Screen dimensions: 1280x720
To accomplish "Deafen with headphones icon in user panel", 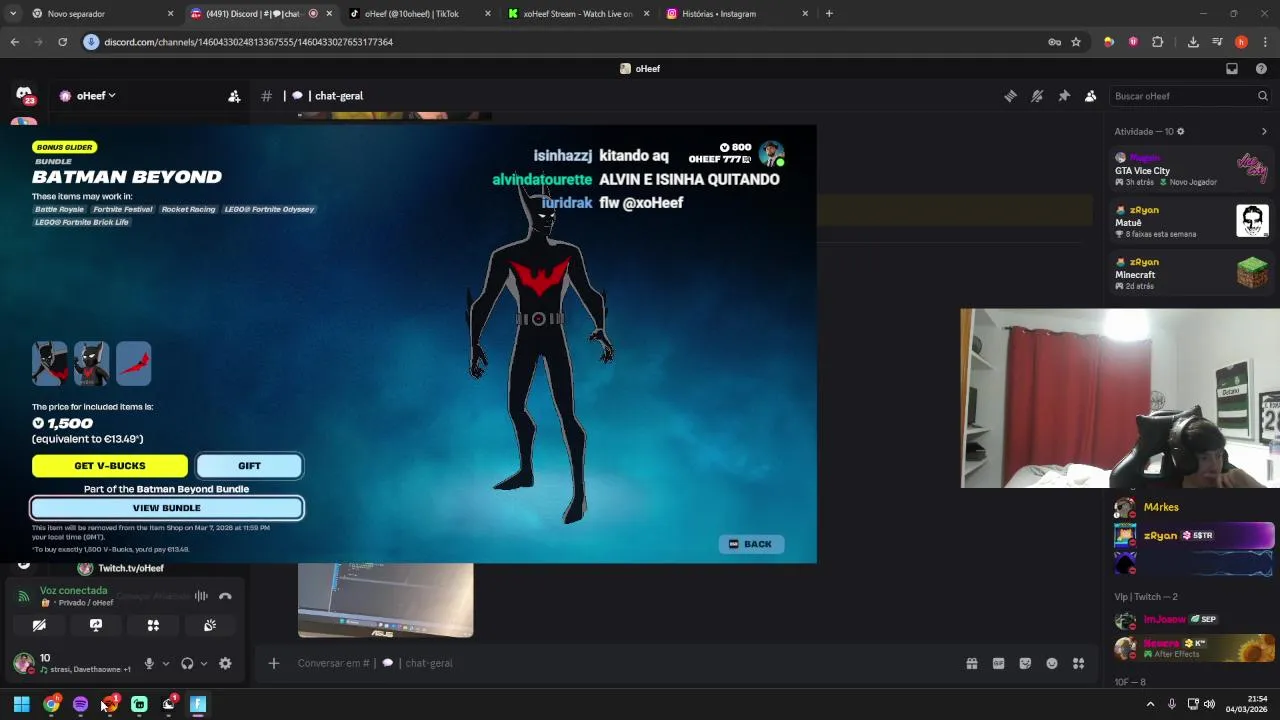I will point(187,663).
